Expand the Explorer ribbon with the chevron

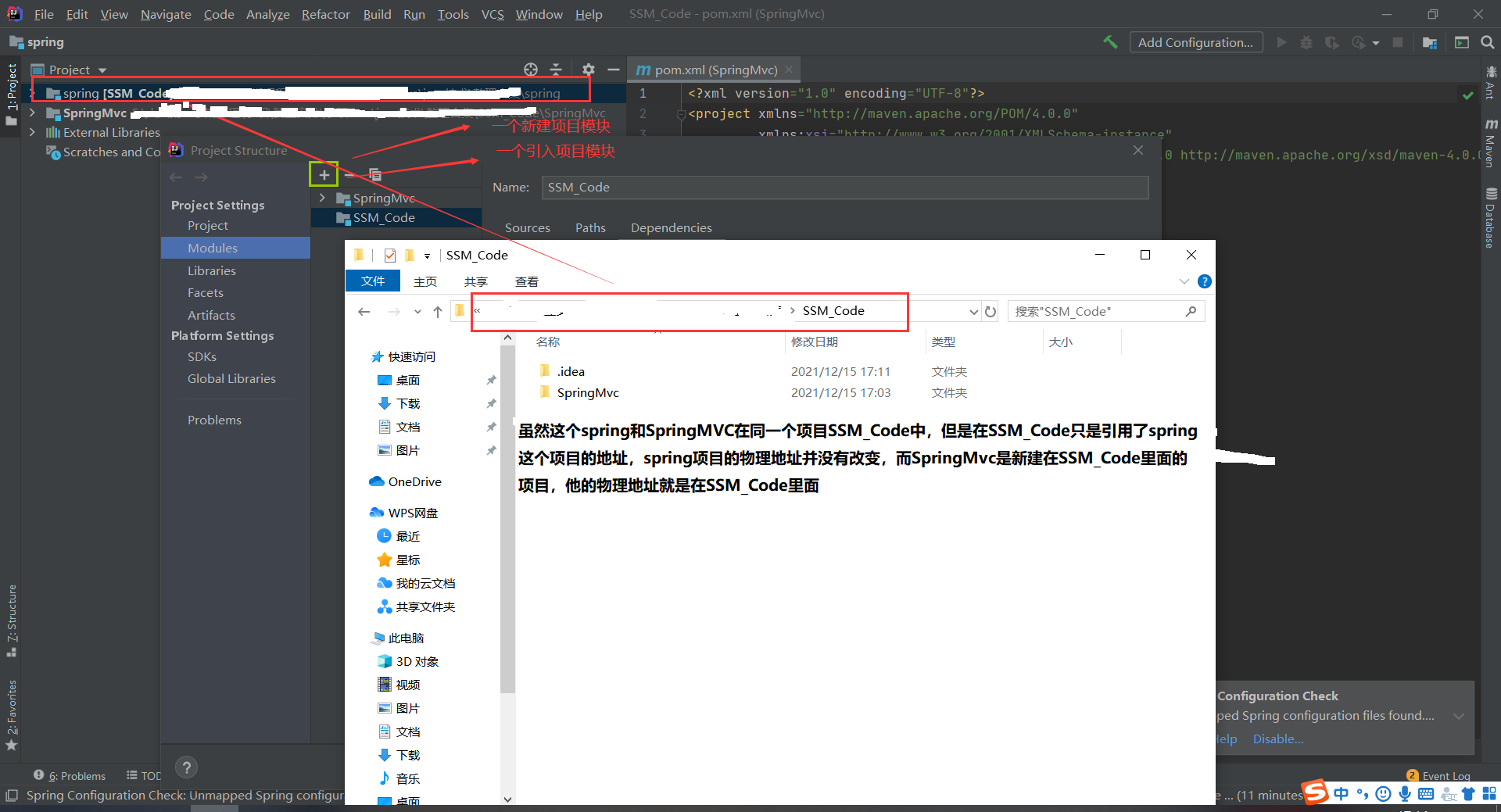tap(1184, 281)
